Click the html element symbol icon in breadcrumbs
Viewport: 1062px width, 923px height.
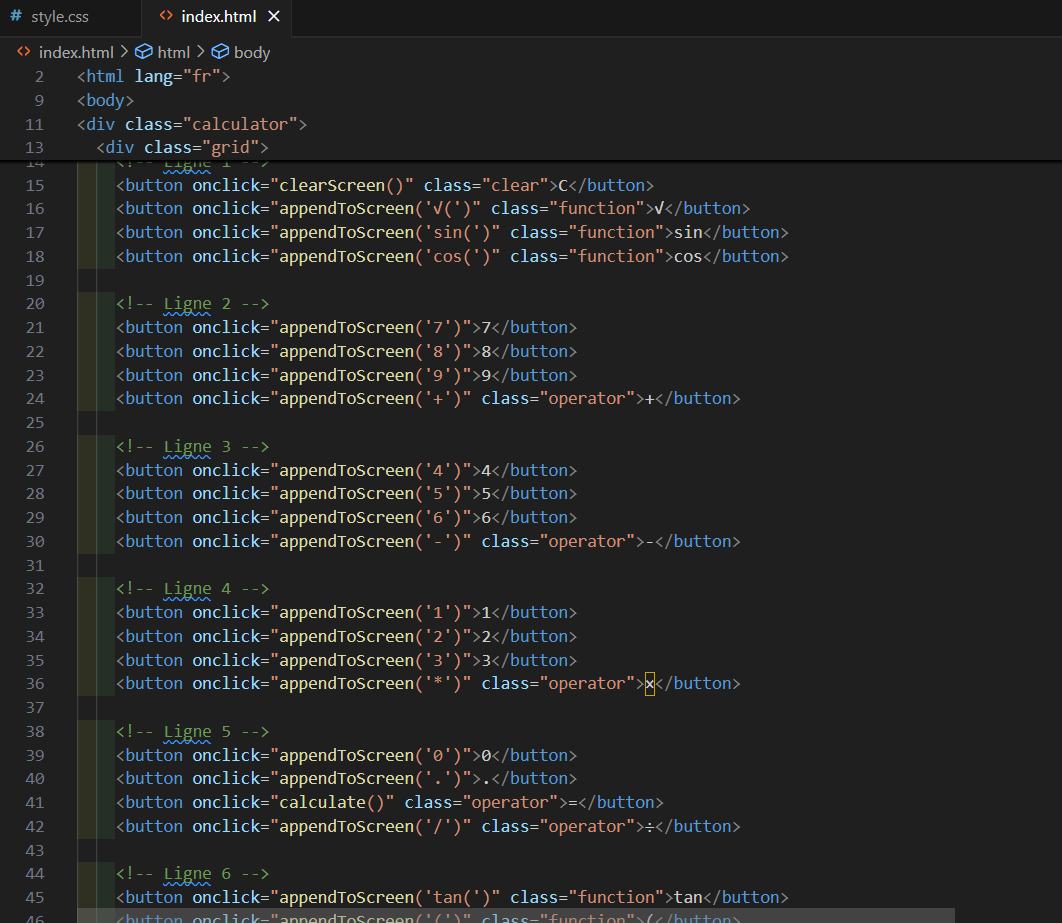[x=143, y=52]
